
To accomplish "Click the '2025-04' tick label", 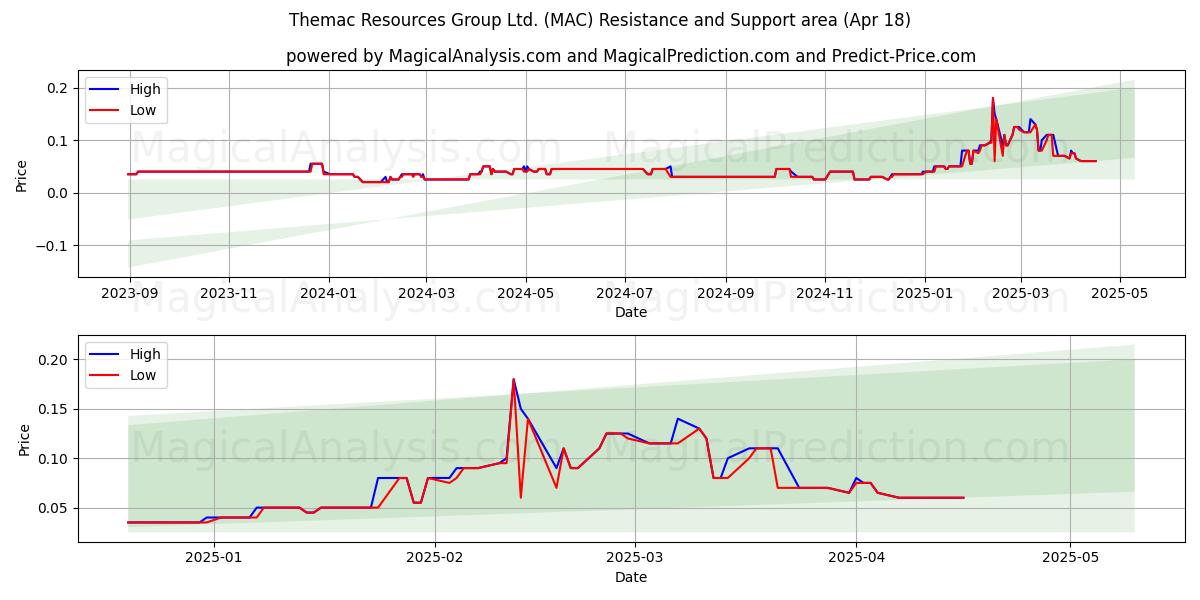I will point(857,558).
